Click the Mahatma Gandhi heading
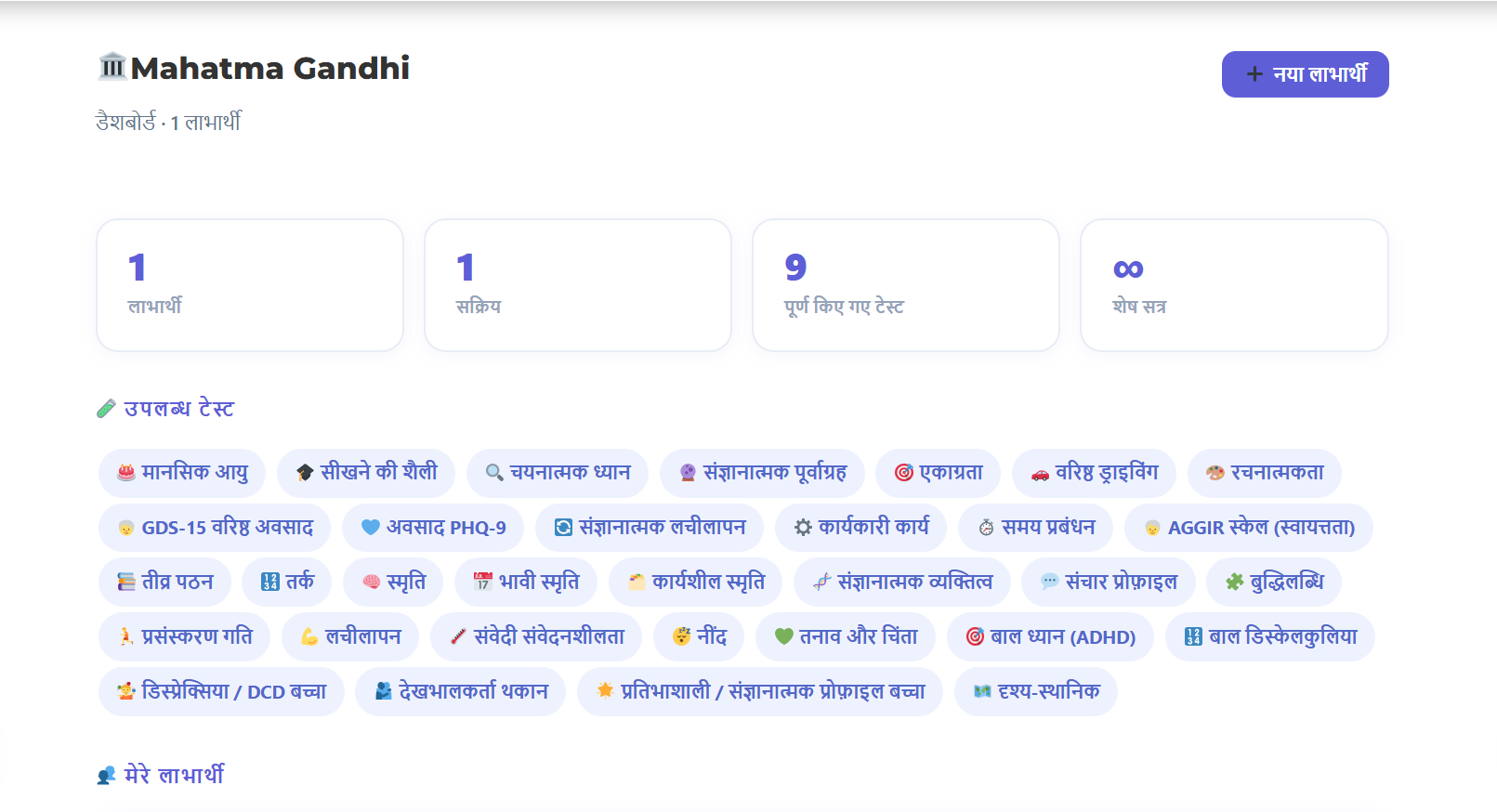 (x=270, y=69)
